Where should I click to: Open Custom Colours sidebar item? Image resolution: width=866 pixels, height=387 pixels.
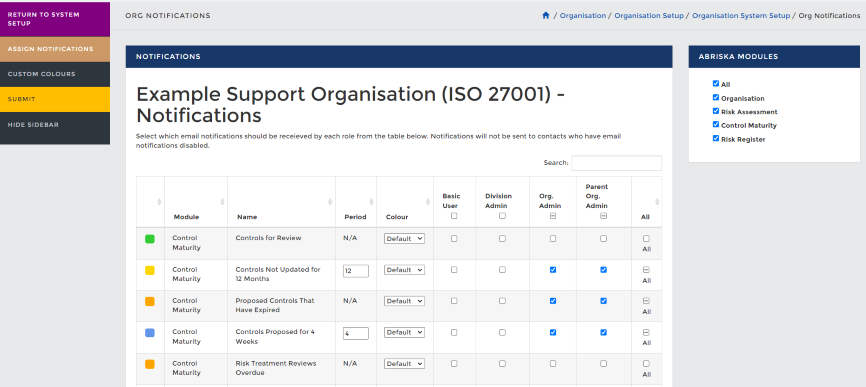click(x=55, y=74)
